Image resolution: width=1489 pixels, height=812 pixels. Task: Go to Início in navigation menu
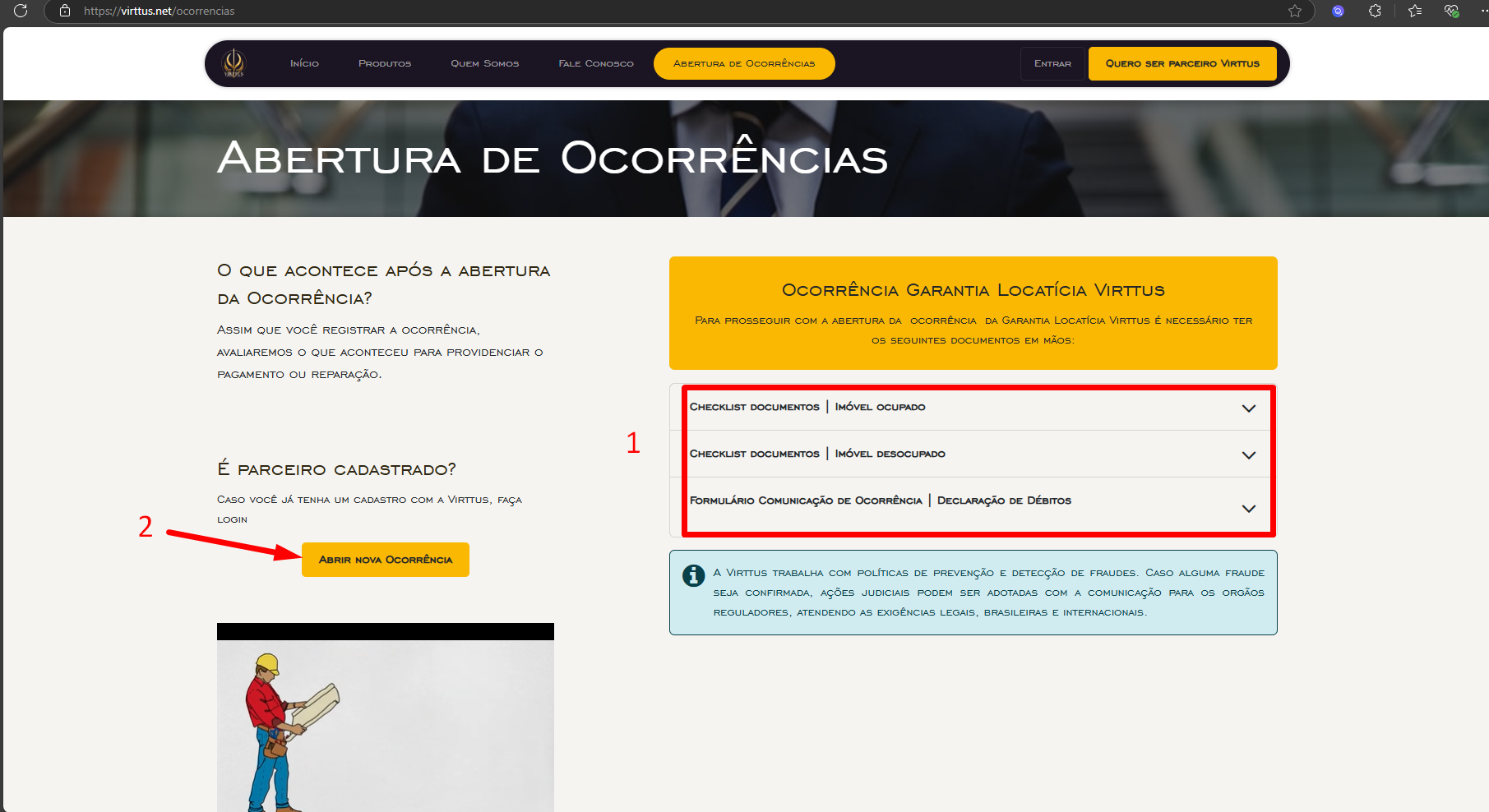(304, 63)
